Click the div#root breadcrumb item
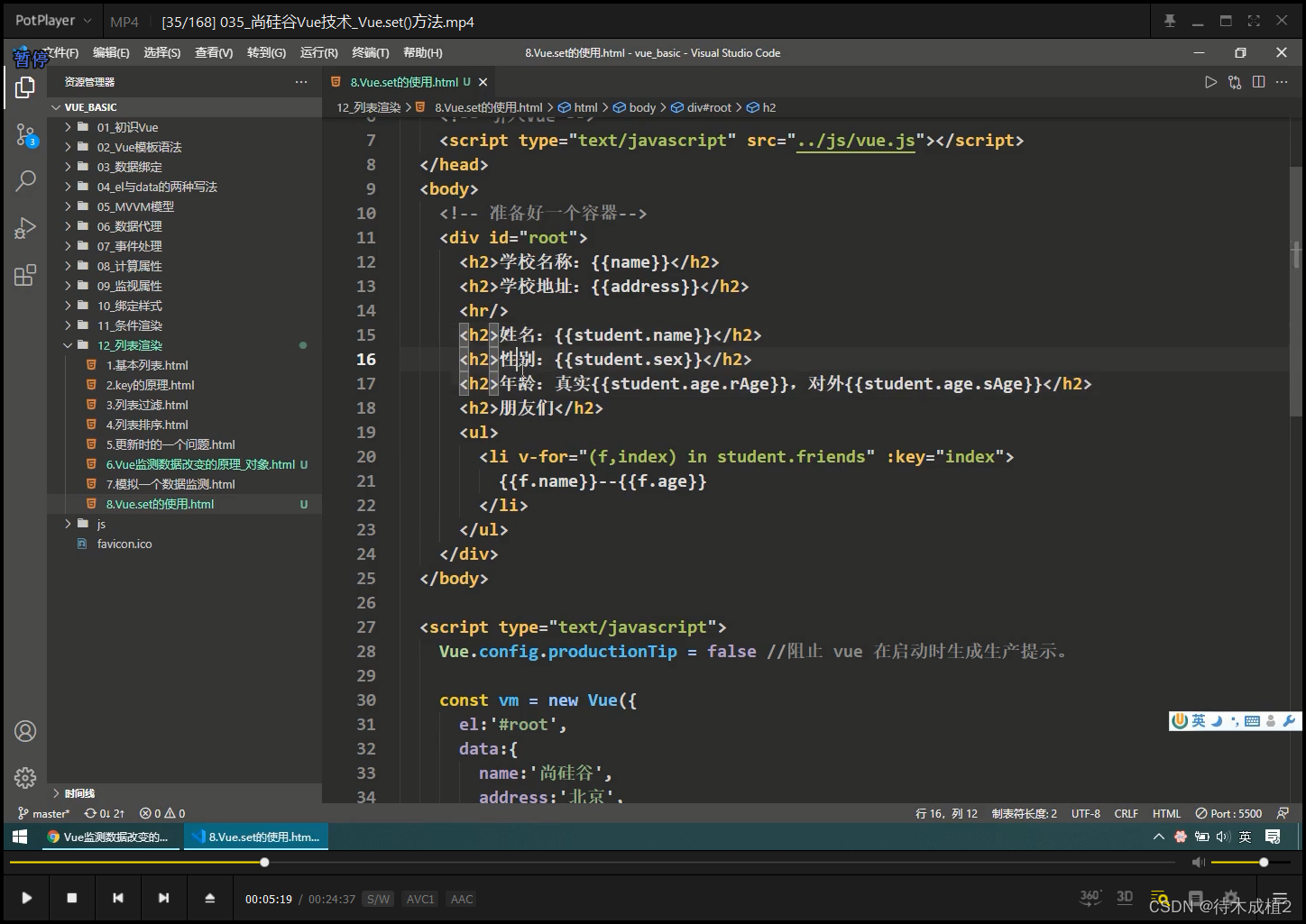The height and width of the screenshot is (924, 1306). pos(703,107)
